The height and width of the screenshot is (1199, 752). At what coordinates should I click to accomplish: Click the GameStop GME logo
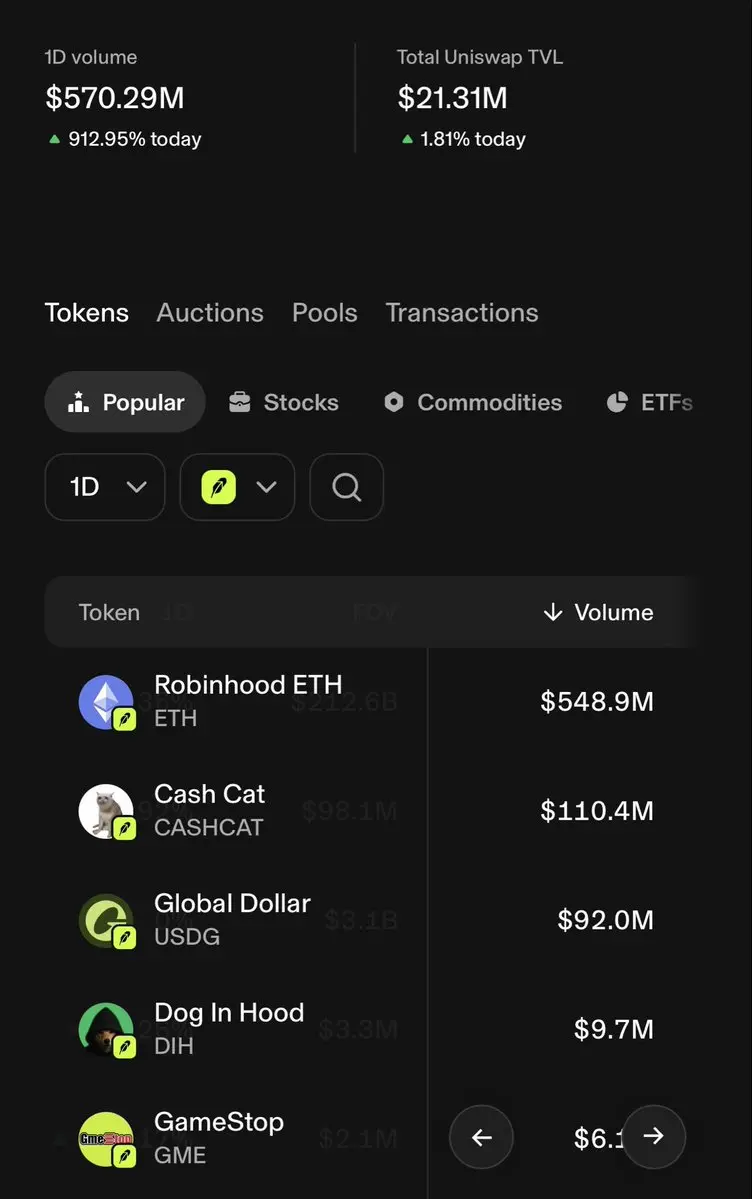point(106,1139)
